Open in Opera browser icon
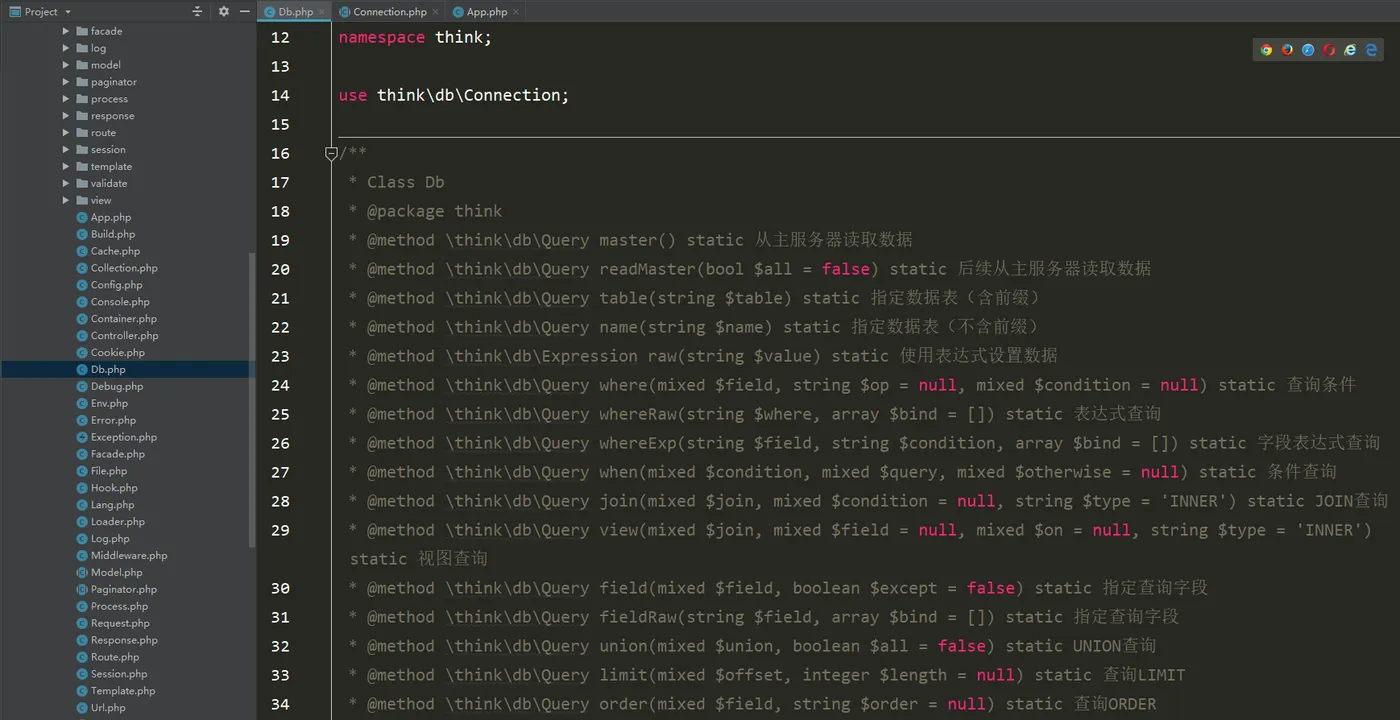Viewport: 1400px width, 720px height. pos(1329,49)
